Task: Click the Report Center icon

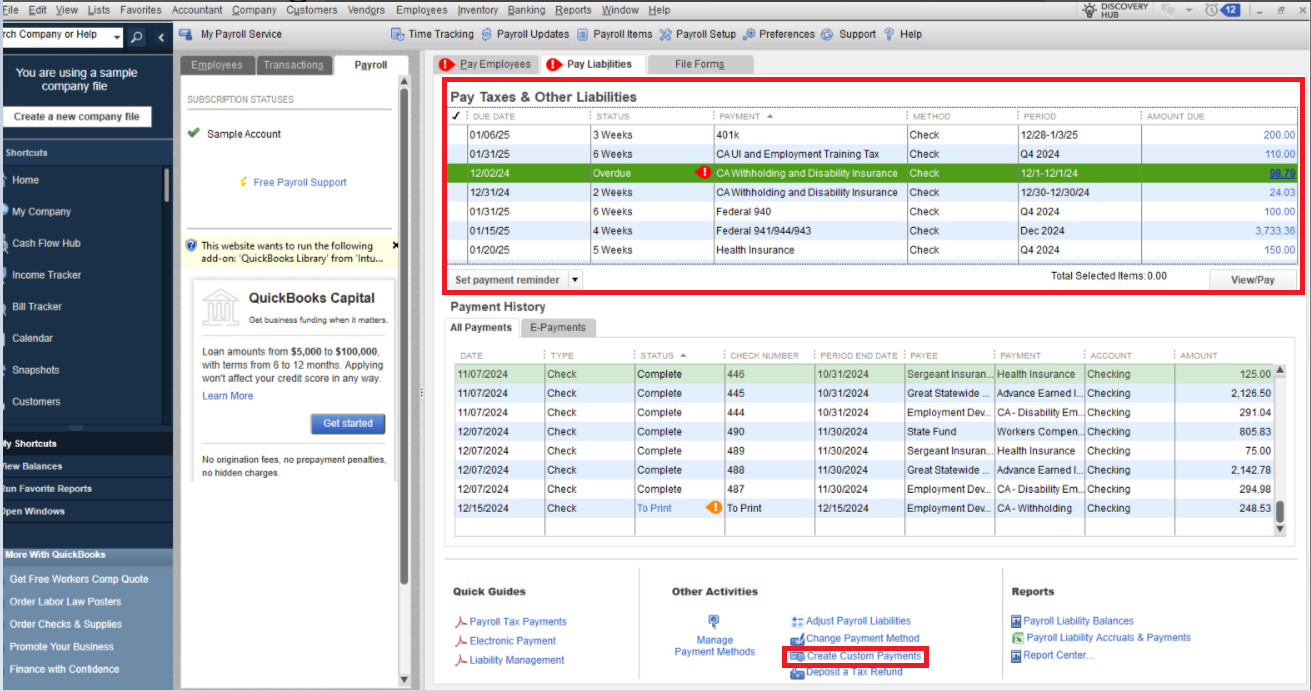Action: (x=1016, y=656)
